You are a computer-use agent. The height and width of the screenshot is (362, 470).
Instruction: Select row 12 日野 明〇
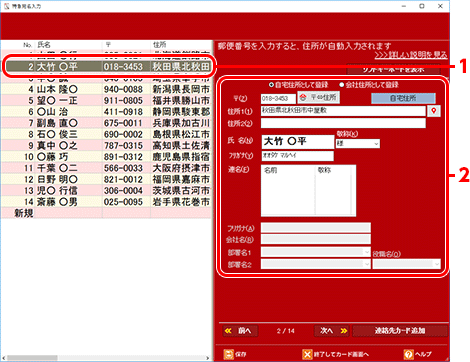tap(107, 179)
